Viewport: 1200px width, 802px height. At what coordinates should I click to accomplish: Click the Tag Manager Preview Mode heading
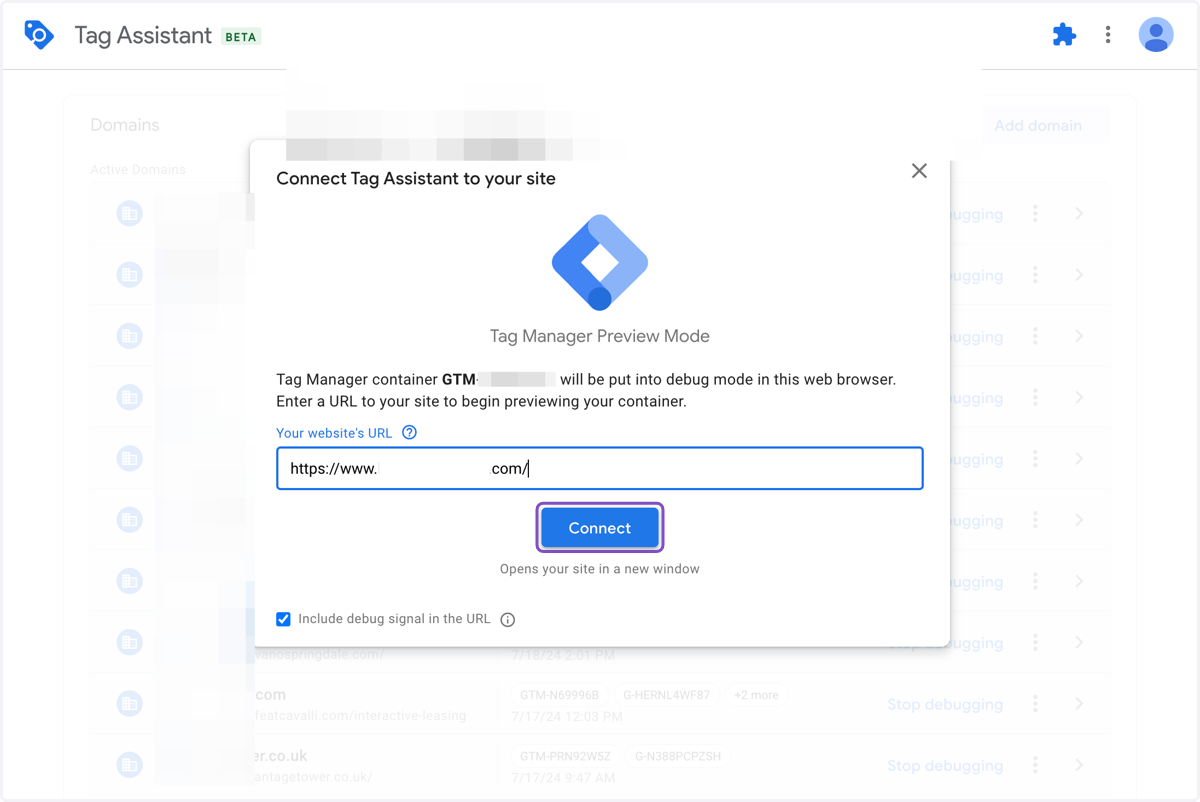tap(600, 336)
